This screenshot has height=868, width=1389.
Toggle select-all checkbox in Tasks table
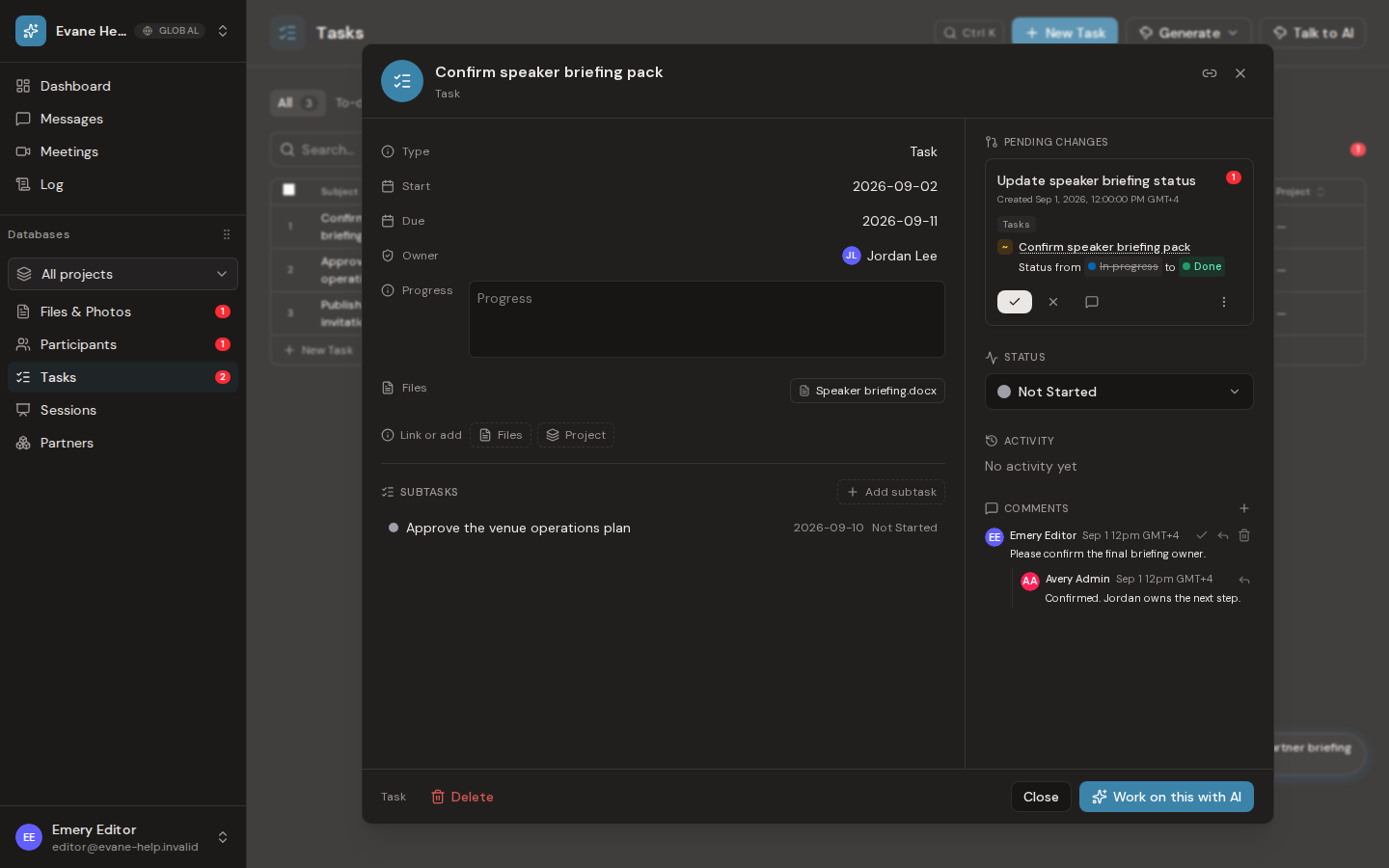point(288,189)
